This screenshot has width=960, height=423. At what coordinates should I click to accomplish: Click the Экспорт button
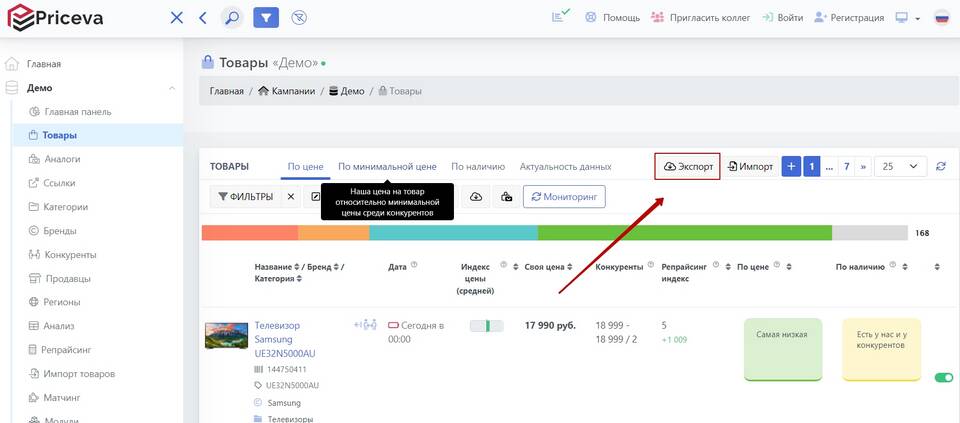coord(687,167)
